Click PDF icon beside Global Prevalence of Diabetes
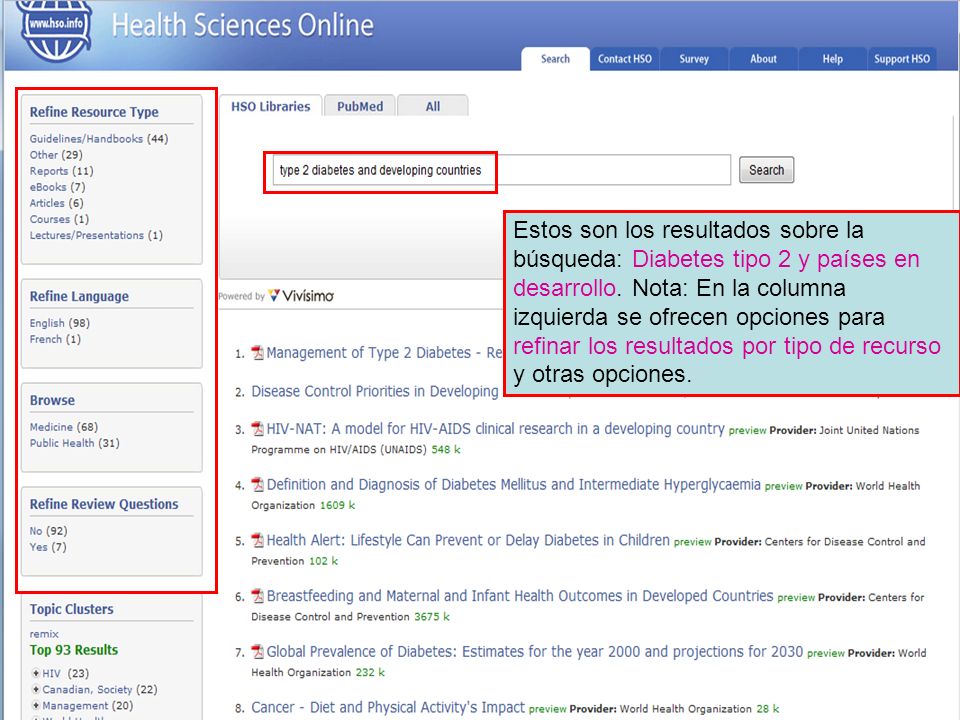The width and height of the screenshot is (960, 720). tap(258, 652)
